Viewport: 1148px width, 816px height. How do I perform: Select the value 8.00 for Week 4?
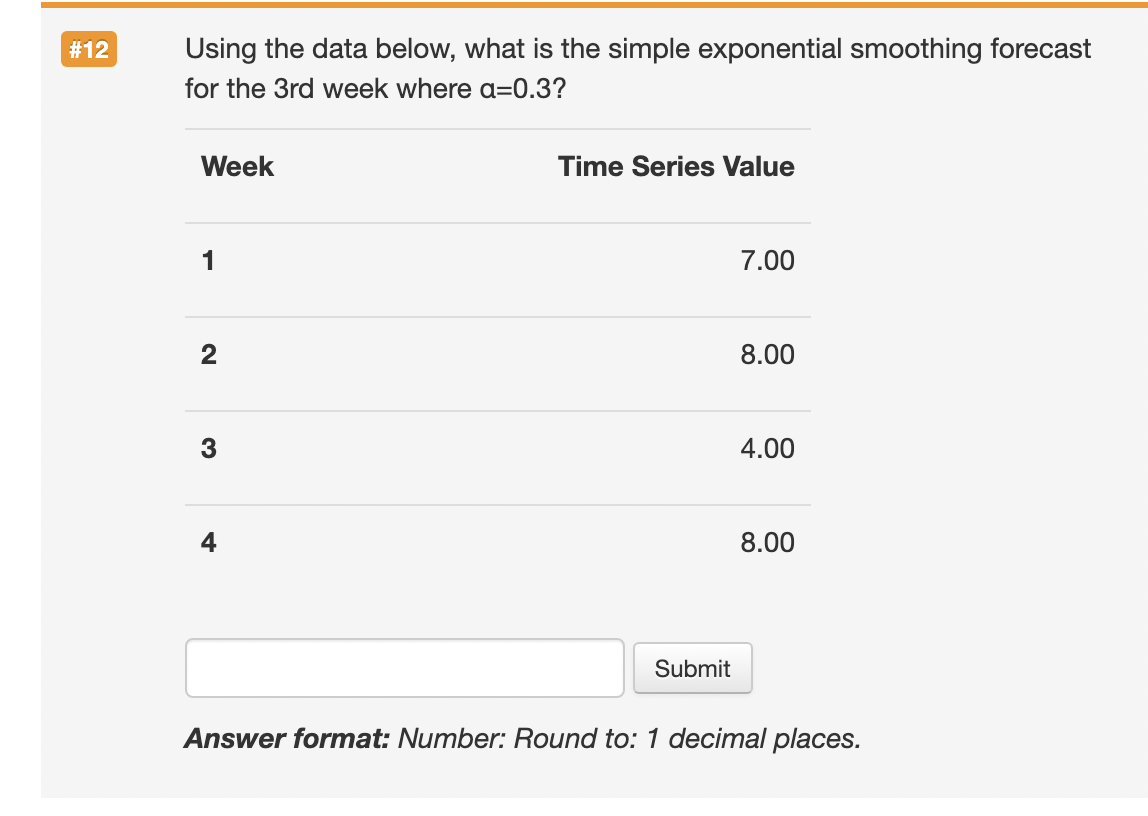[x=768, y=542]
